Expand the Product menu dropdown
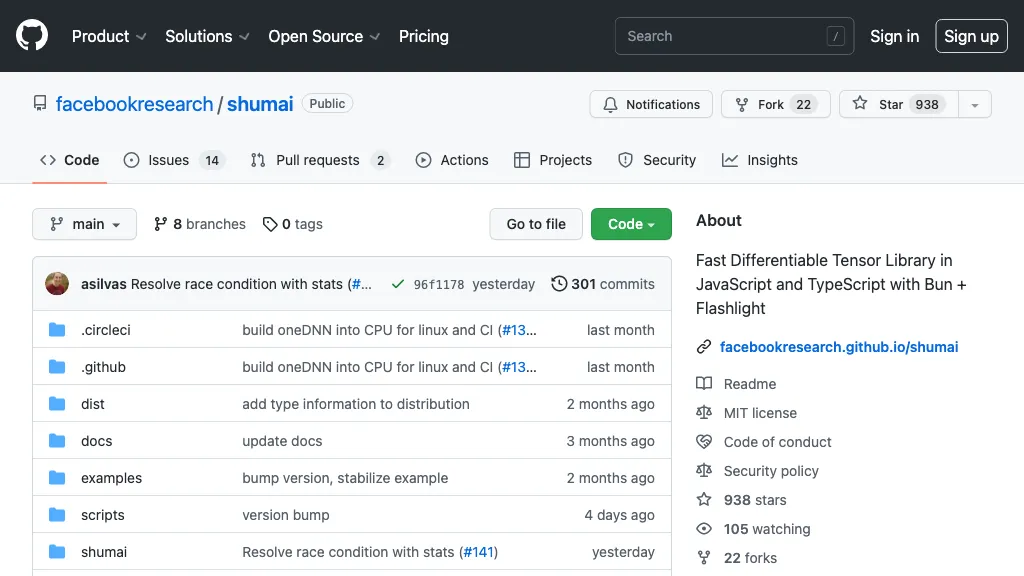This screenshot has height=576, width=1024. pyautogui.click(x=109, y=36)
